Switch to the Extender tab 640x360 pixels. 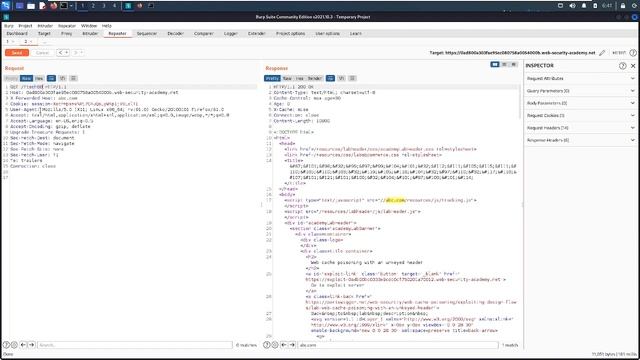[257, 33]
